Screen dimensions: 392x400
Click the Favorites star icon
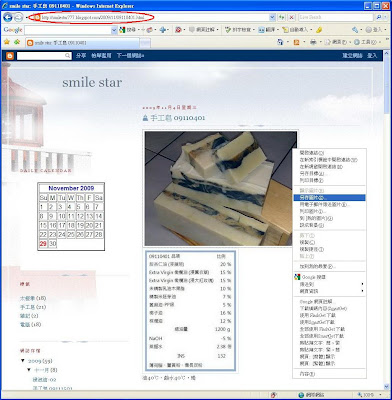(6, 42)
